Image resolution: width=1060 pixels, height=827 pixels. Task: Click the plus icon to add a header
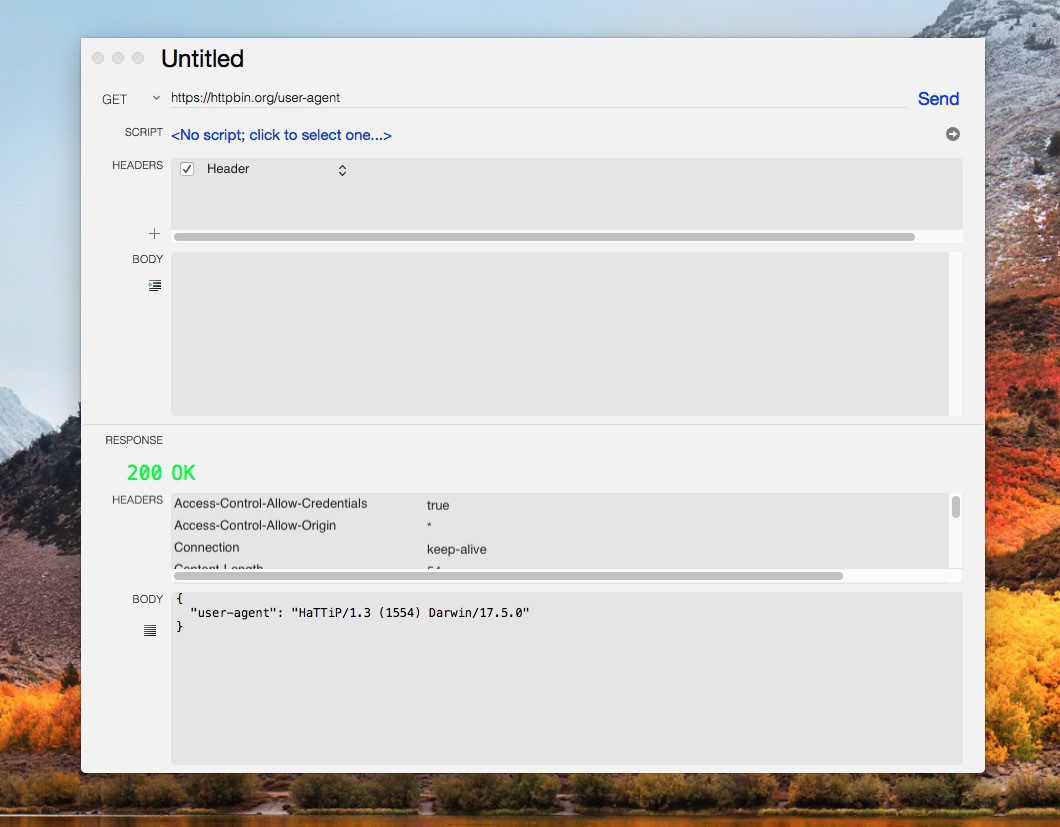154,234
